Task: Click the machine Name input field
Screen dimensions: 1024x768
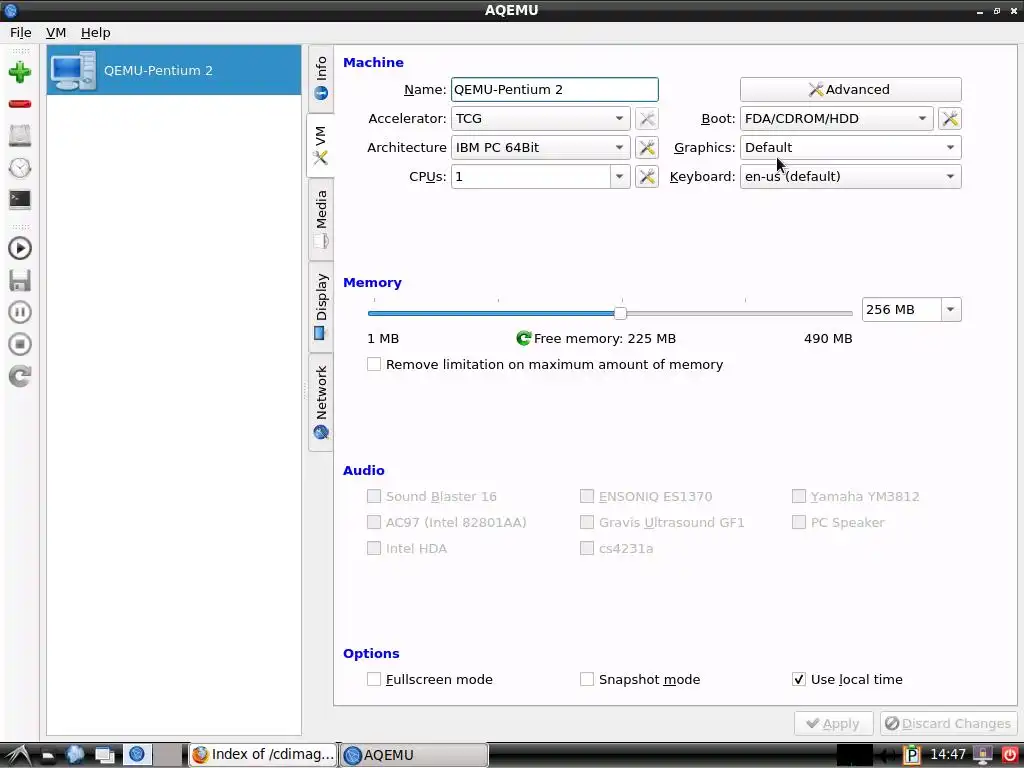Action: tap(554, 89)
